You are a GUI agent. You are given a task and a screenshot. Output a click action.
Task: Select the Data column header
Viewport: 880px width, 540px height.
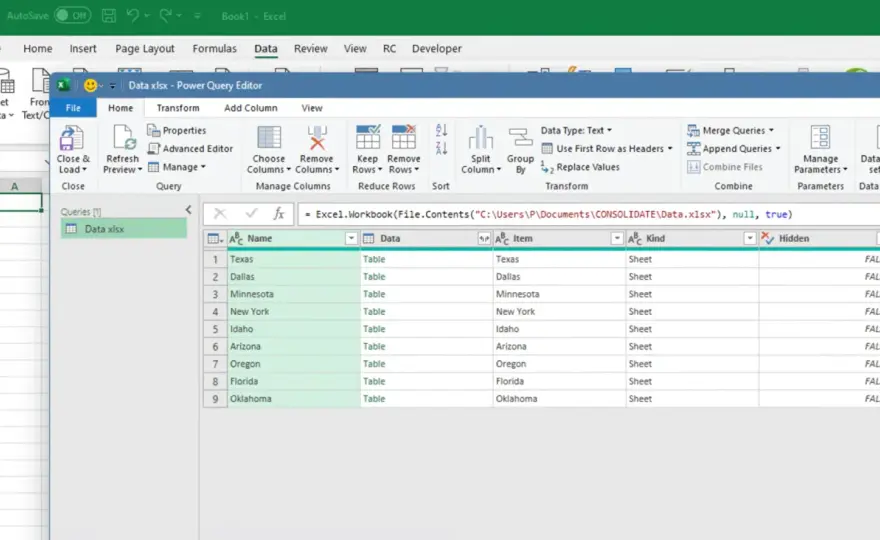[x=427, y=239]
